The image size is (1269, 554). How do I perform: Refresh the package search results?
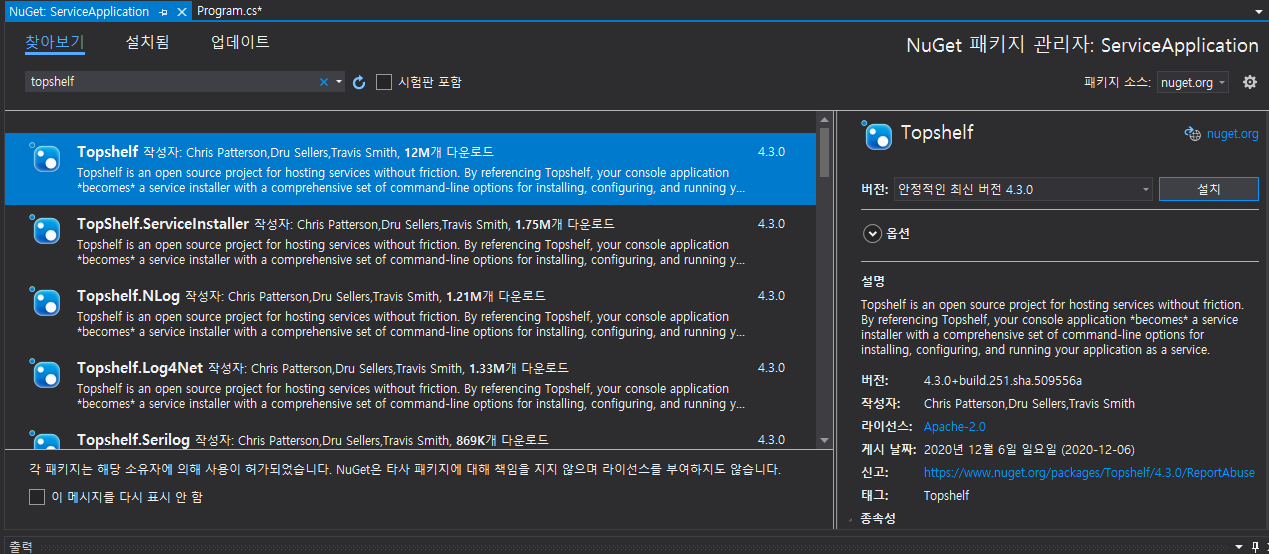pyautogui.click(x=360, y=82)
